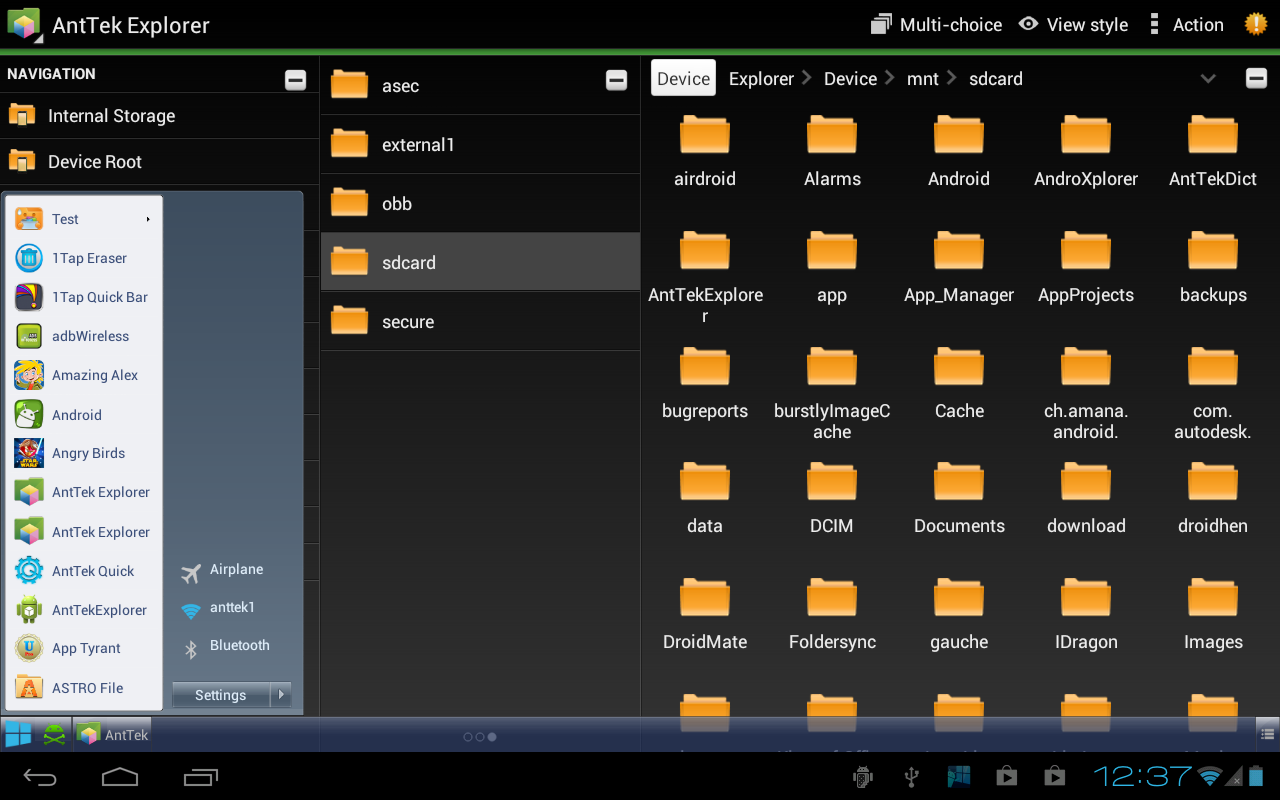Collapse the folder list panel beside asec
This screenshot has width=1280, height=800.
[x=616, y=80]
